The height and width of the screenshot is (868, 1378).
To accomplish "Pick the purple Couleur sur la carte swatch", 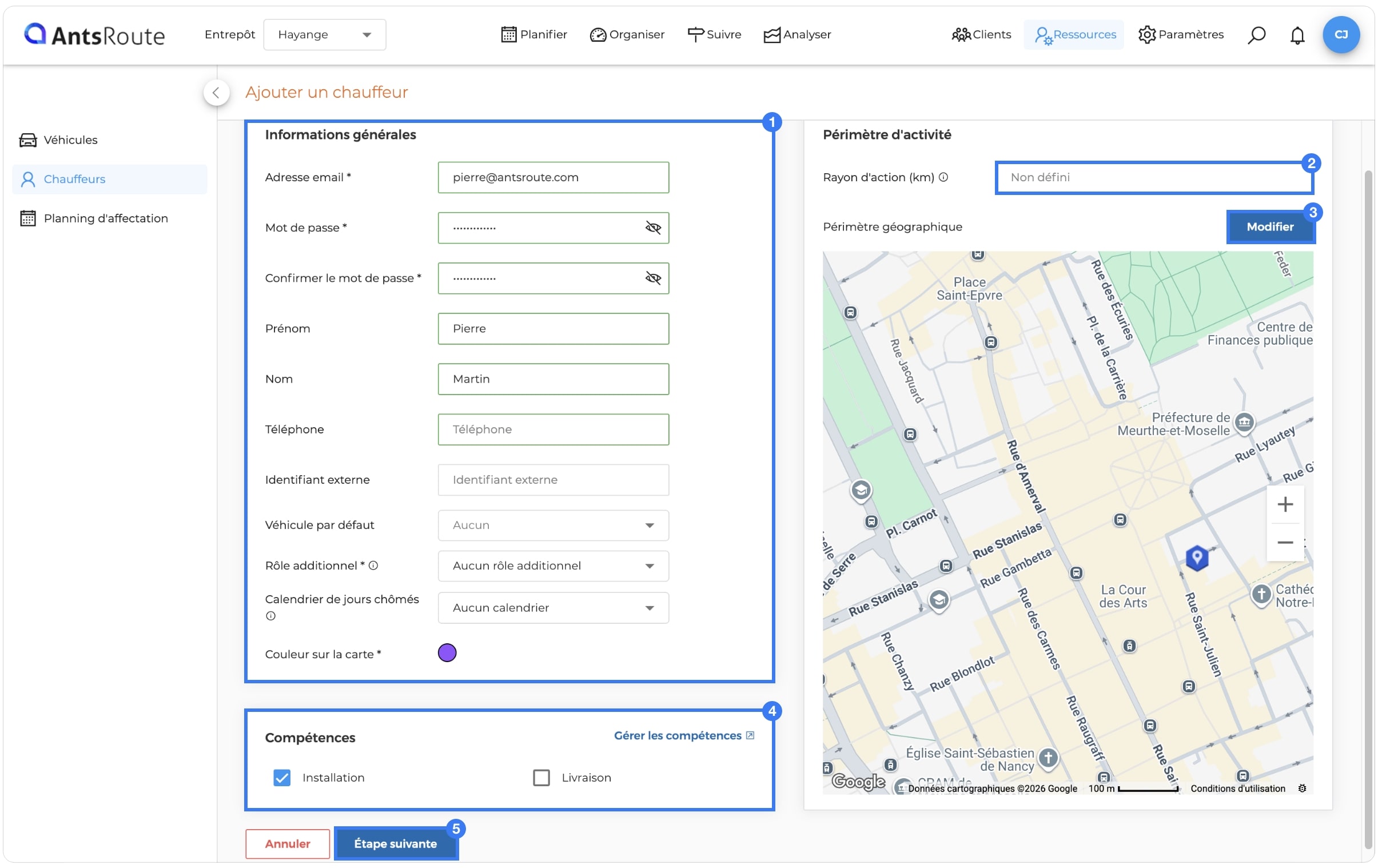I will 447,653.
